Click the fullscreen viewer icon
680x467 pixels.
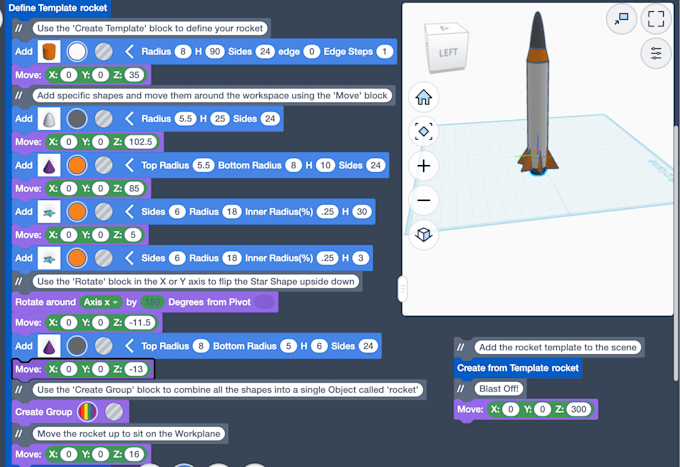[x=656, y=19]
